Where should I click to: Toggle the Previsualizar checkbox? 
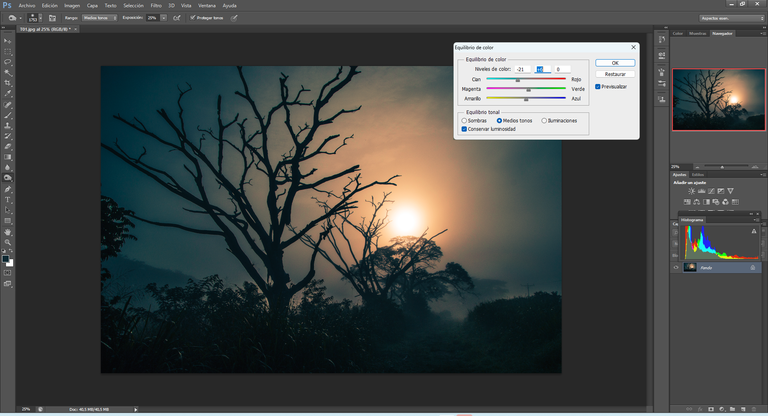coord(598,87)
